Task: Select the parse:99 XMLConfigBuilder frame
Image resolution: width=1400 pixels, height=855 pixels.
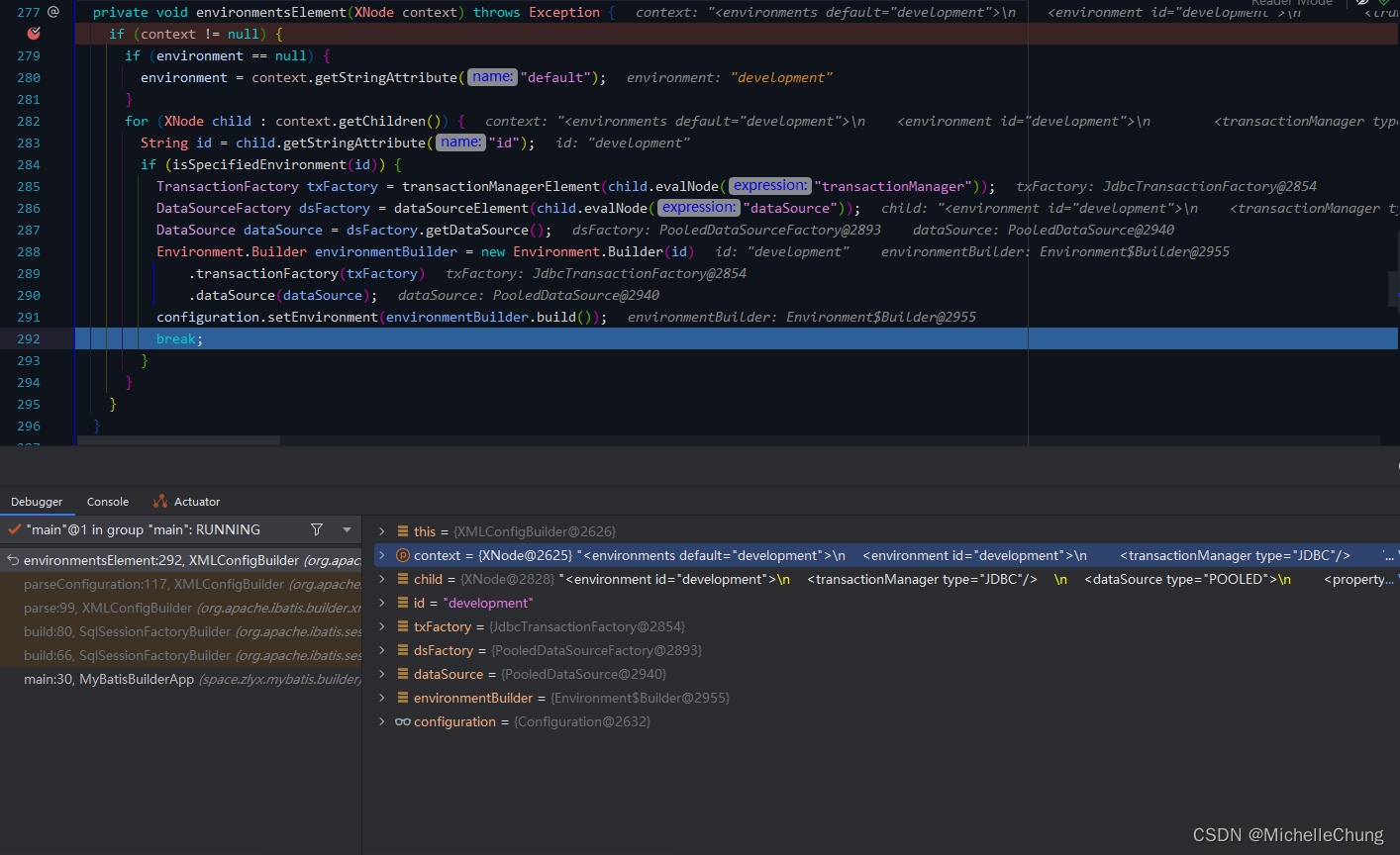Action: click(x=180, y=608)
